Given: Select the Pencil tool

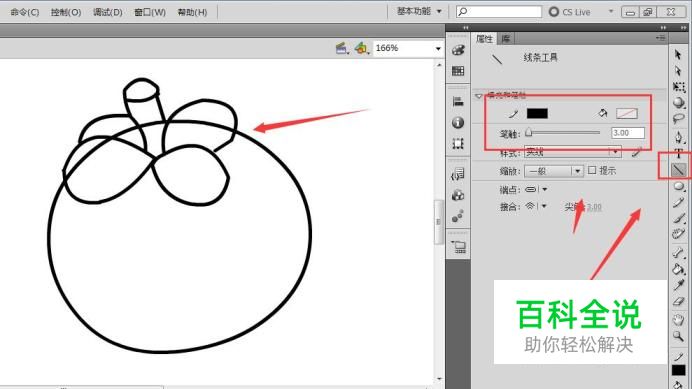Looking at the screenshot, I should pyautogui.click(x=679, y=202).
